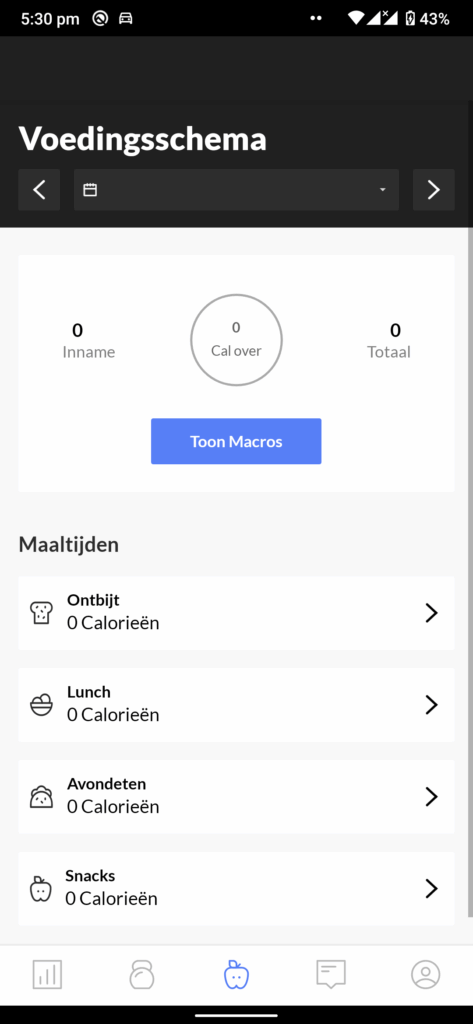Click the Toon Macros button
Viewport: 473px width, 1024px height.
(x=236, y=441)
